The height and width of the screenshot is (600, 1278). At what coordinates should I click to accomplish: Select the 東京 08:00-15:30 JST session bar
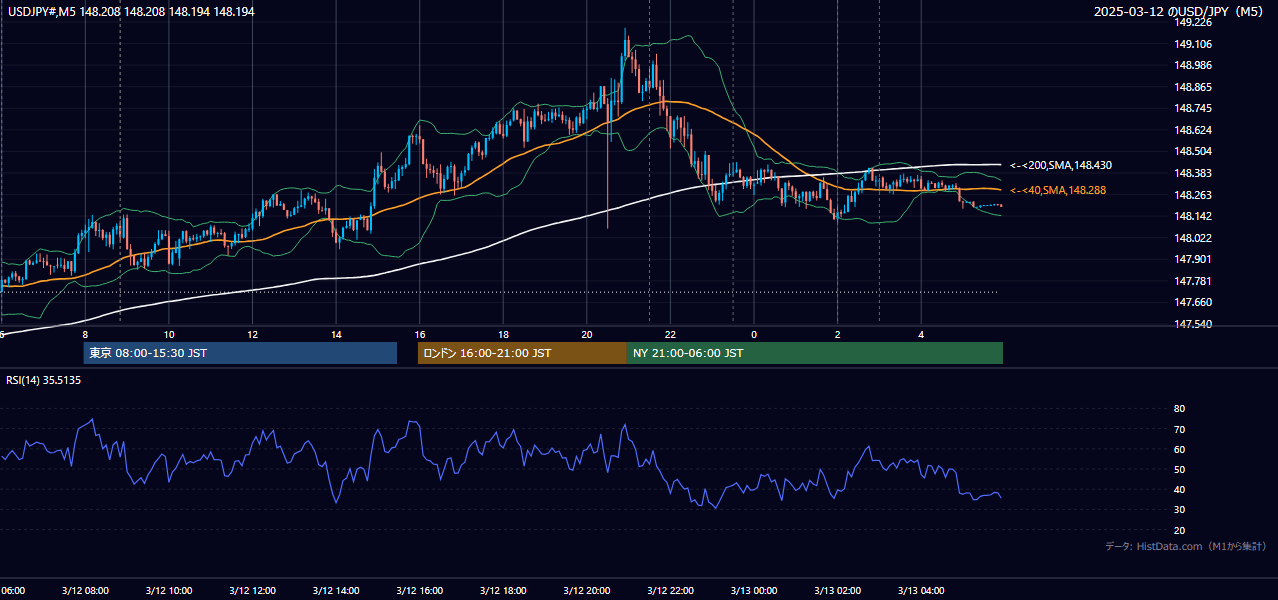pyautogui.click(x=240, y=353)
